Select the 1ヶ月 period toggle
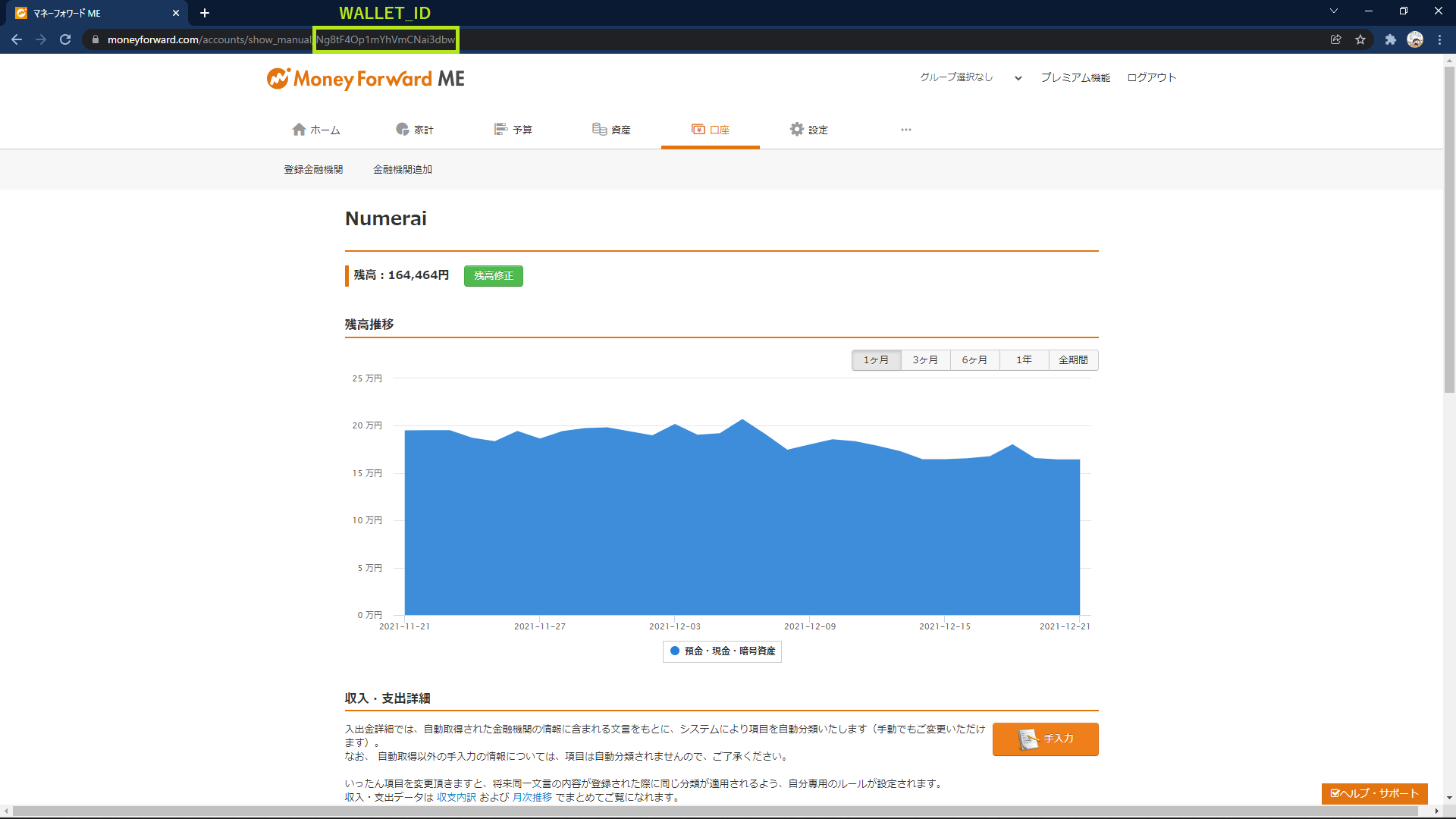The width and height of the screenshot is (1456, 819). tap(876, 359)
